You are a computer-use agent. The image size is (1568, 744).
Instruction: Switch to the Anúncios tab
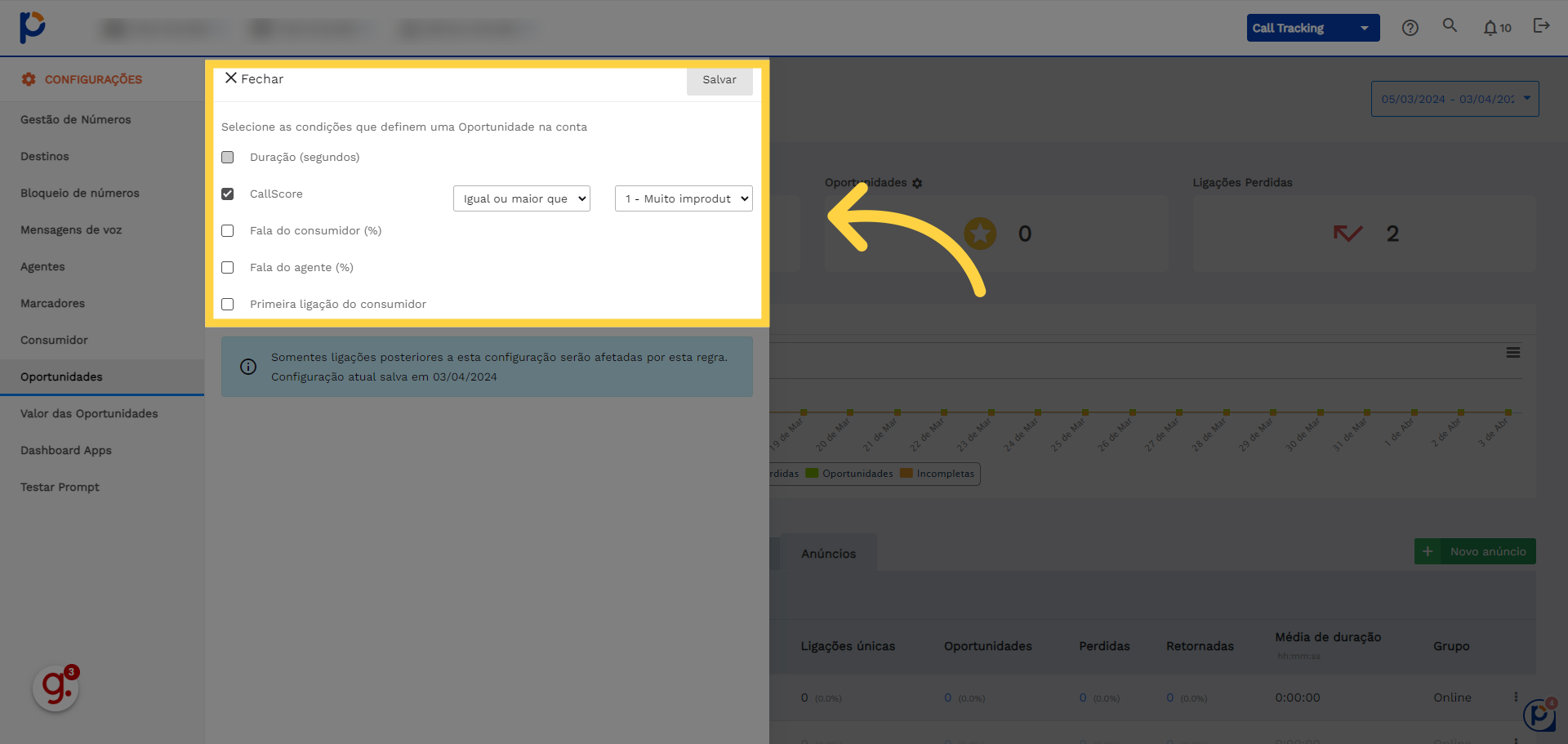click(x=828, y=553)
